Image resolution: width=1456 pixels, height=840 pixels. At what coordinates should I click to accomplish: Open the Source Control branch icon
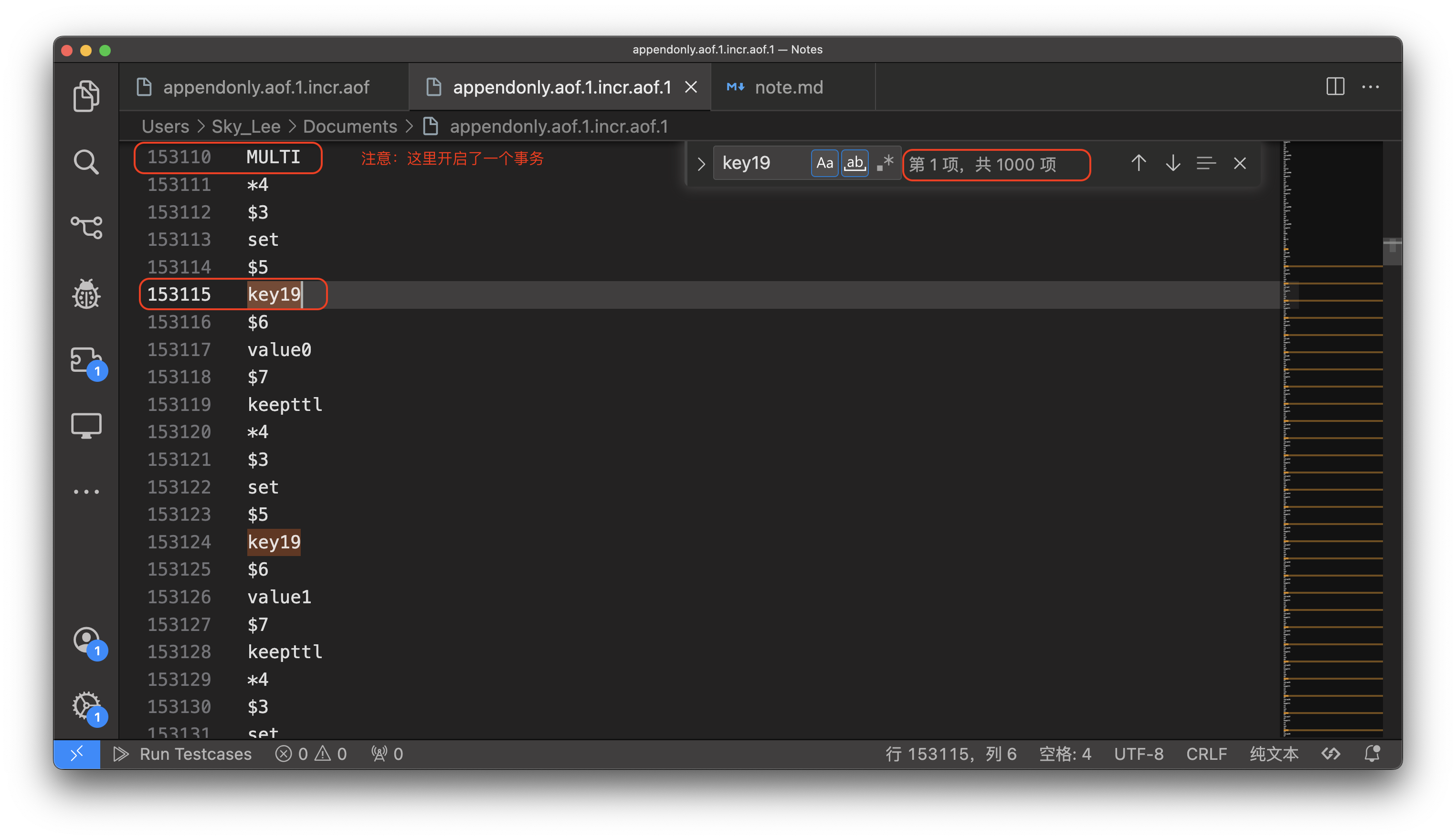point(86,227)
